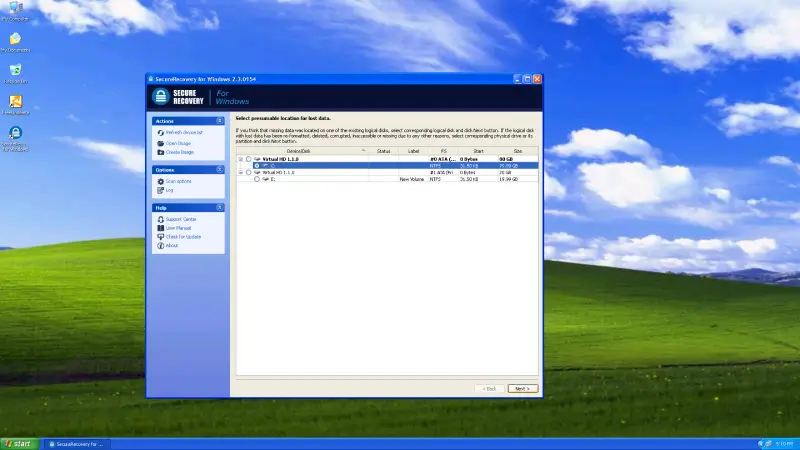This screenshot has height=450, width=800.
Task: Click the Create Image icon
Action: [160, 152]
